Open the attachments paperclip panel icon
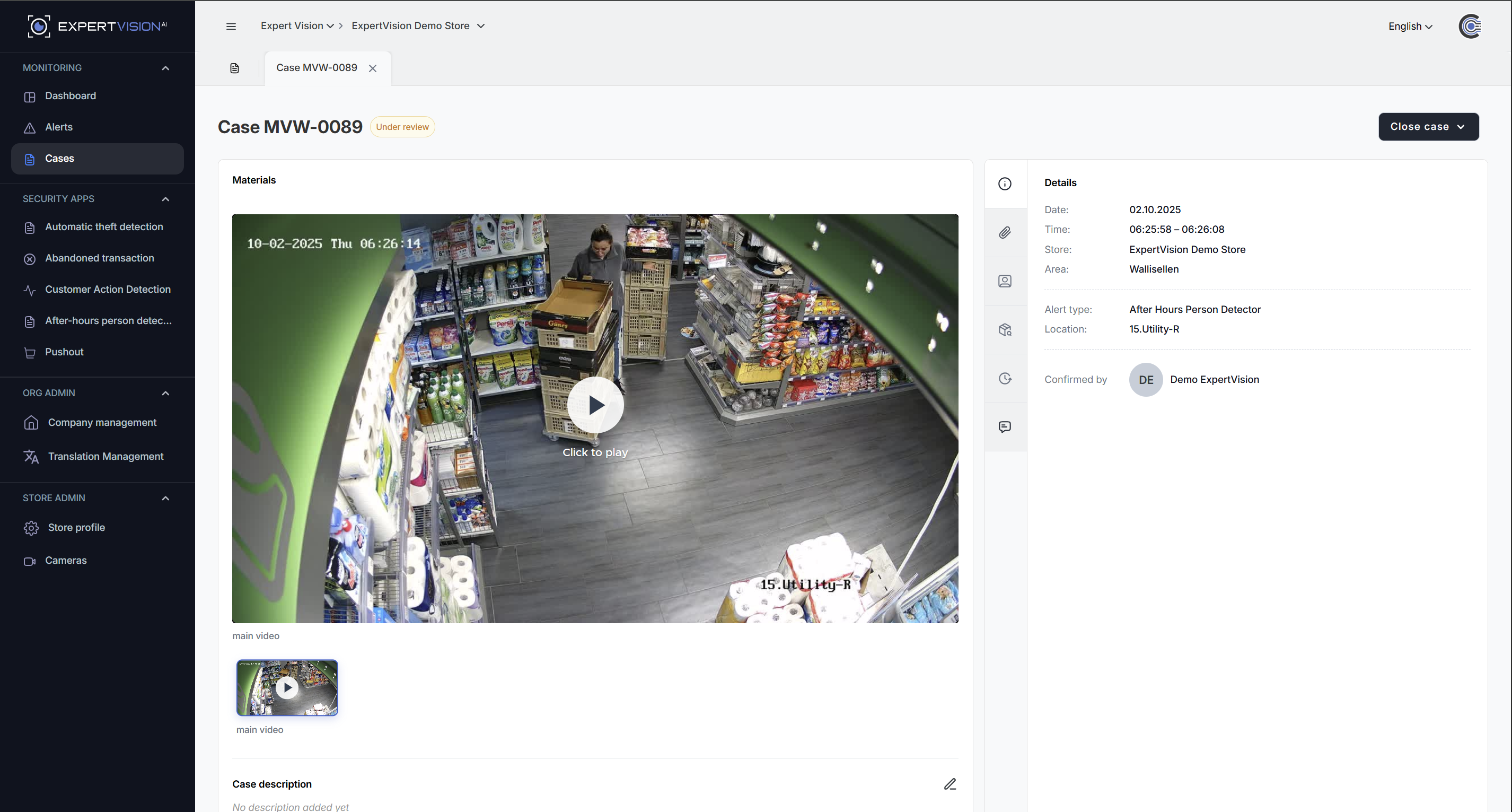This screenshot has width=1512, height=812. (1005, 232)
